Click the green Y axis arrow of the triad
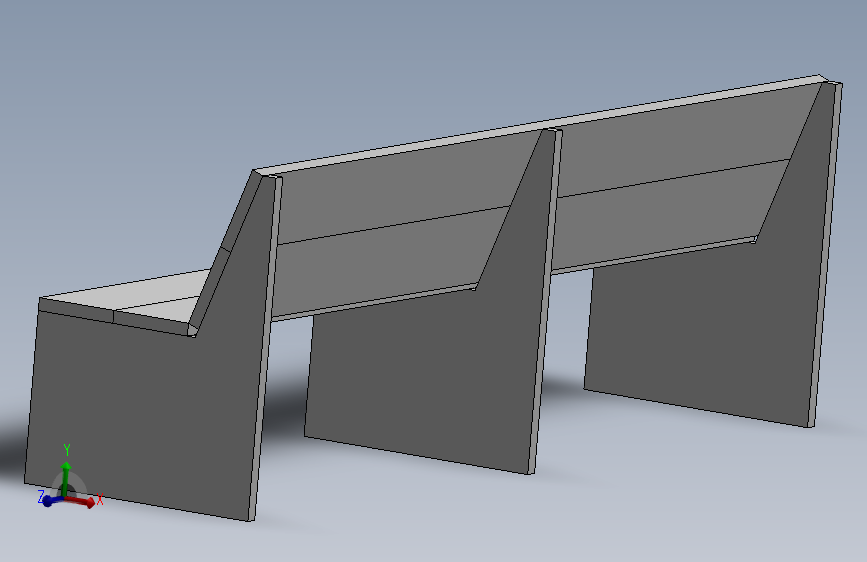The image size is (867, 562). pyautogui.click(x=66, y=478)
